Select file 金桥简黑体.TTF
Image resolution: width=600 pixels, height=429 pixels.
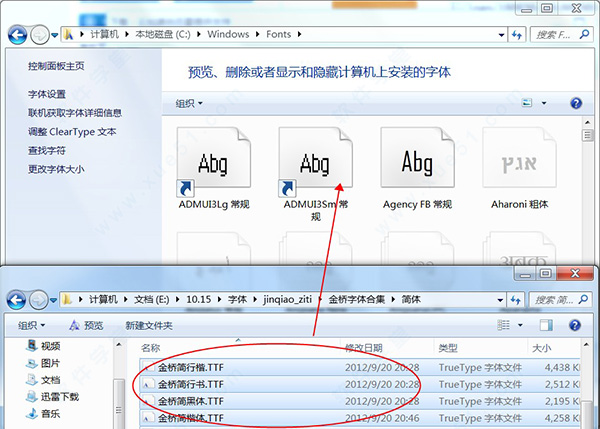[360, 401]
